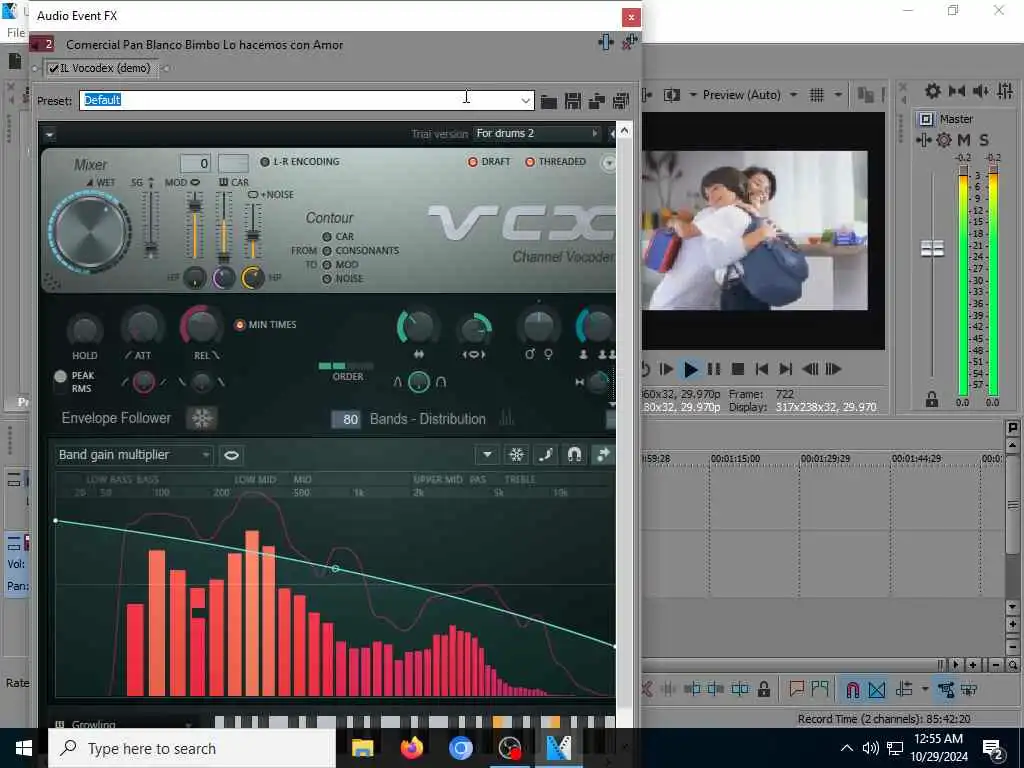Insert region icon on timeline toolbar
The image size is (1024, 768).
(x=820, y=689)
